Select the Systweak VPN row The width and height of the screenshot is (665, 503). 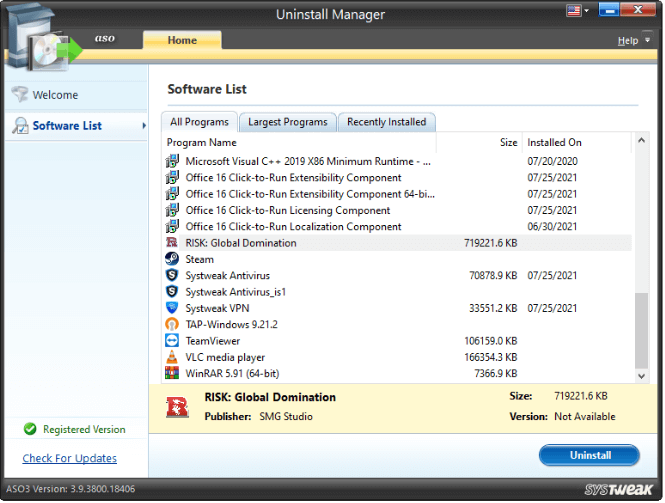pyautogui.click(x=398, y=308)
